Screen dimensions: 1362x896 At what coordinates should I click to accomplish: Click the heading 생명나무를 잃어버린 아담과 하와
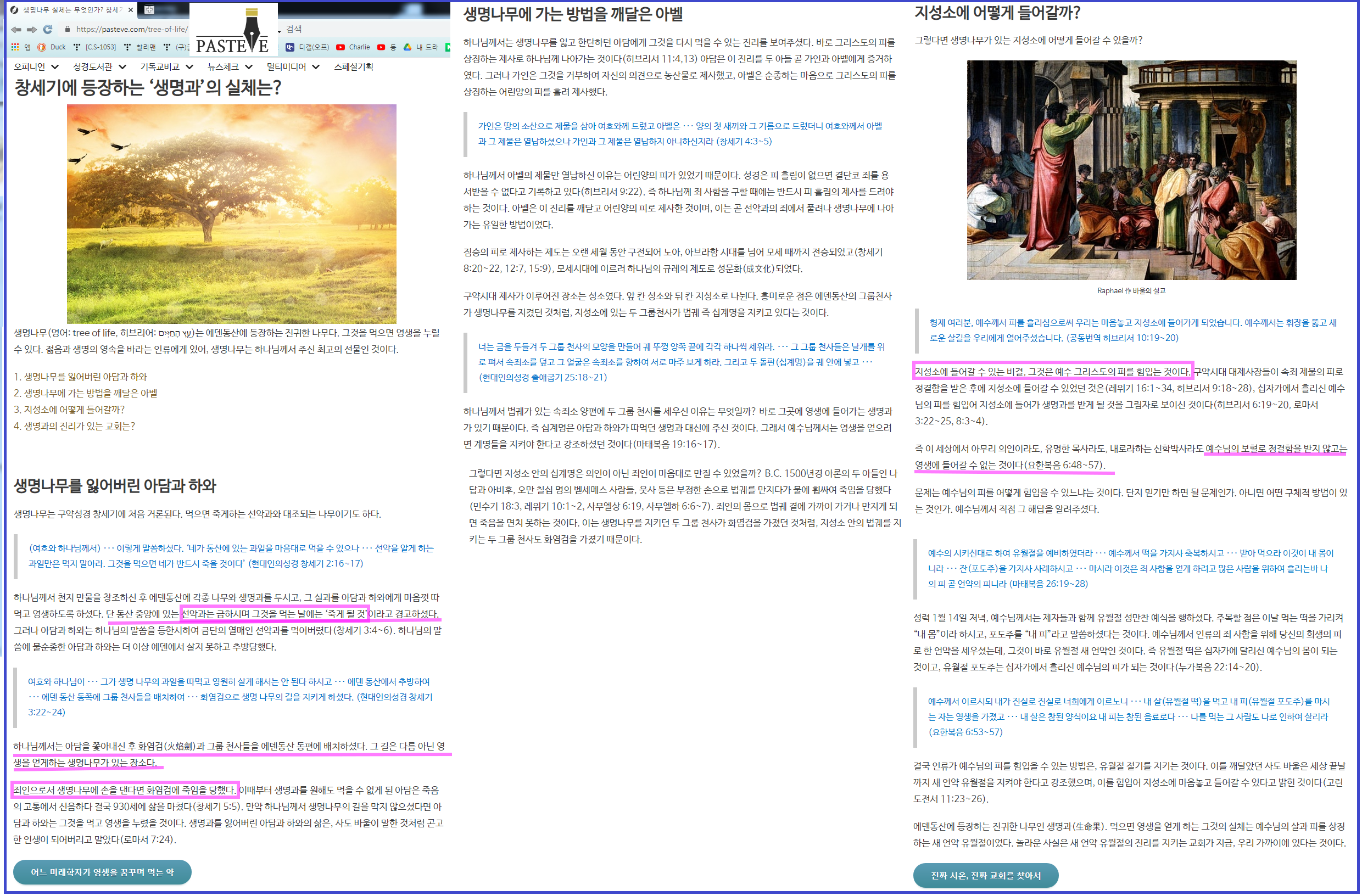(x=115, y=486)
